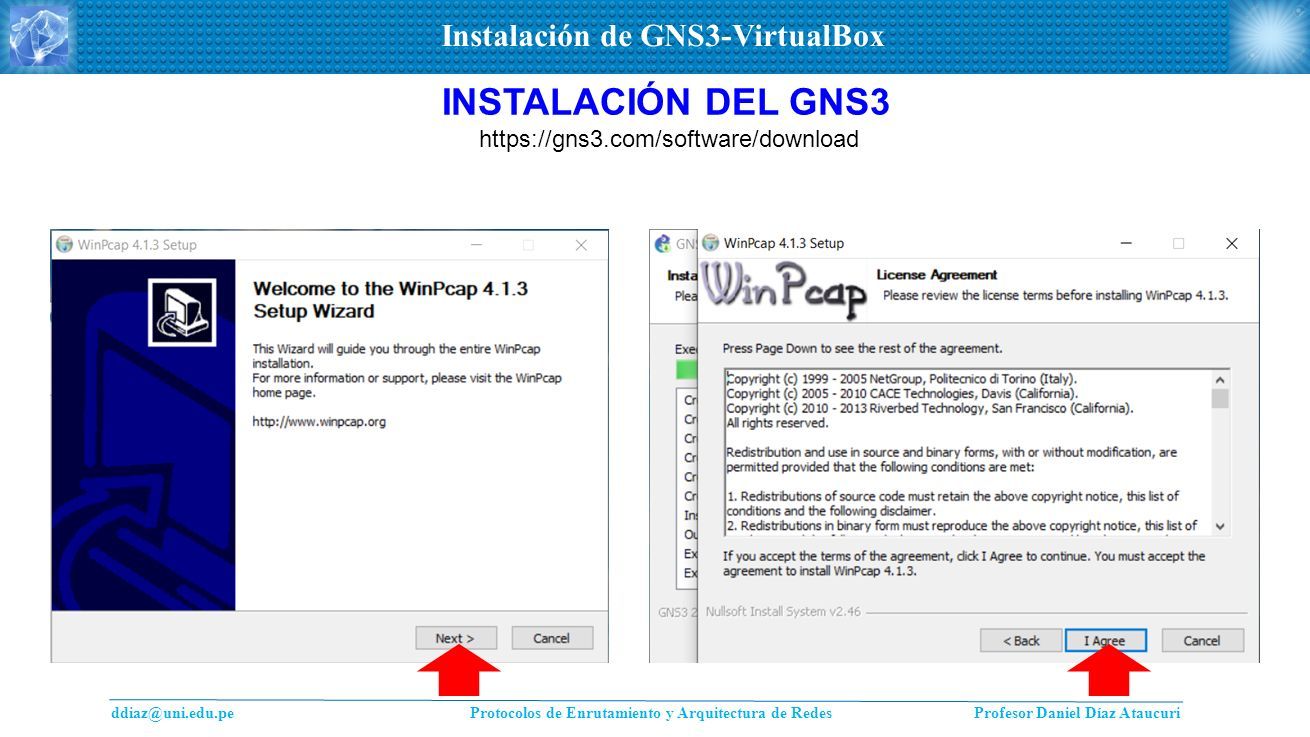
Task: Click the title bar icon of the License Agreement window
Action: click(711, 243)
